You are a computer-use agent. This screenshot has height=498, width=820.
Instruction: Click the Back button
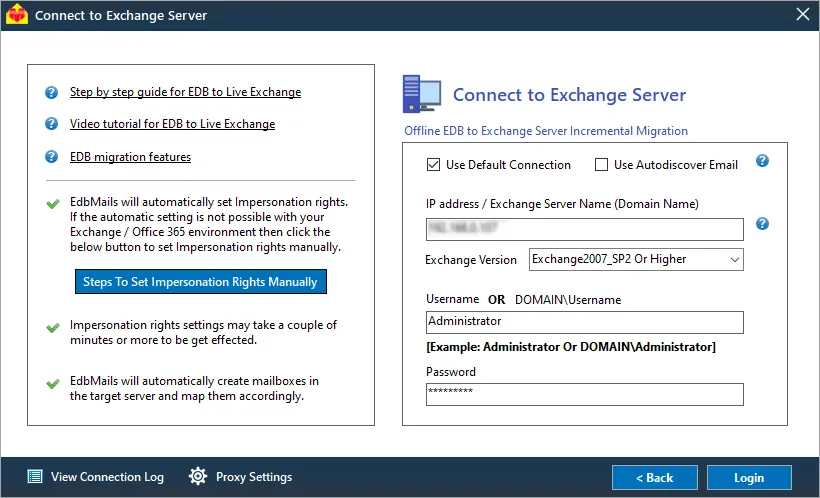click(655, 478)
